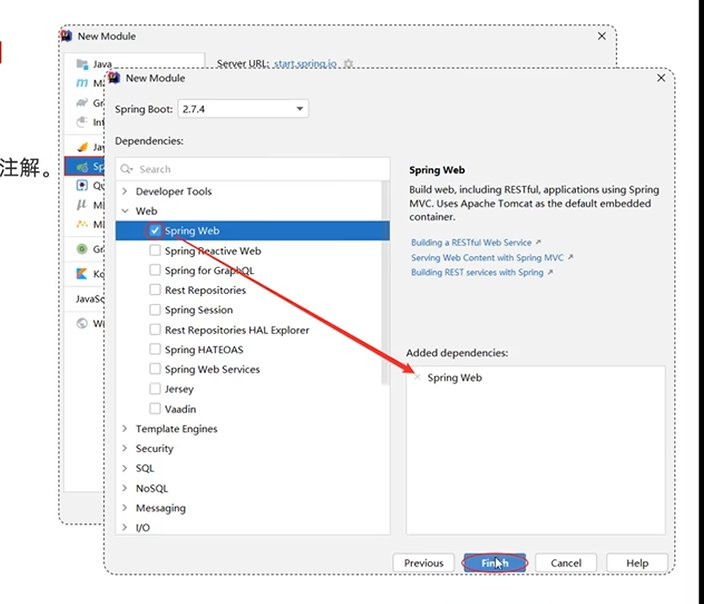Expand the Security category
This screenshot has height=604, width=704.
125,448
